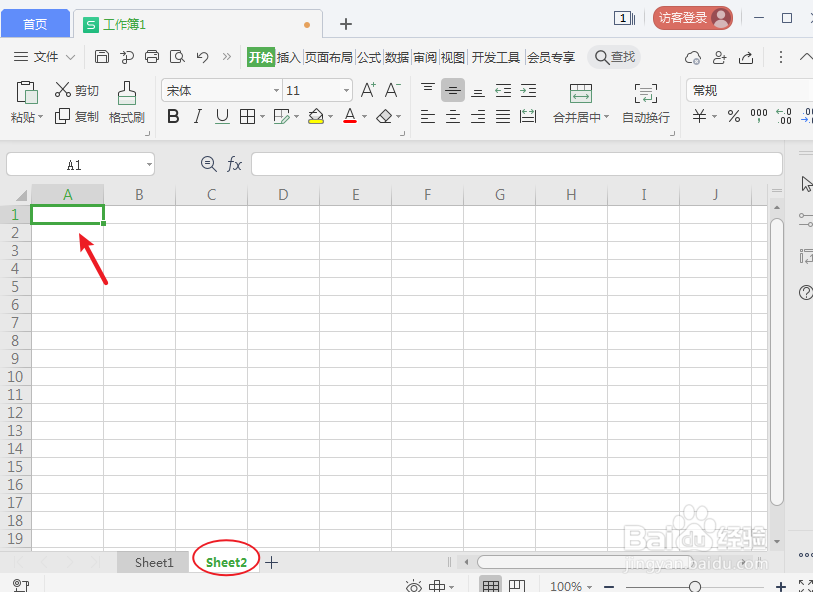Align text to bottom of cell
Viewport: 813px width, 592px height.
pyautogui.click(x=478, y=91)
